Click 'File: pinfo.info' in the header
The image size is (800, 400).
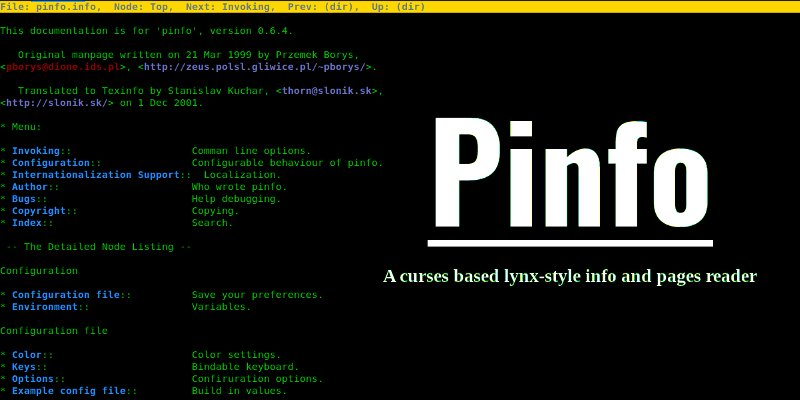tap(51, 7)
